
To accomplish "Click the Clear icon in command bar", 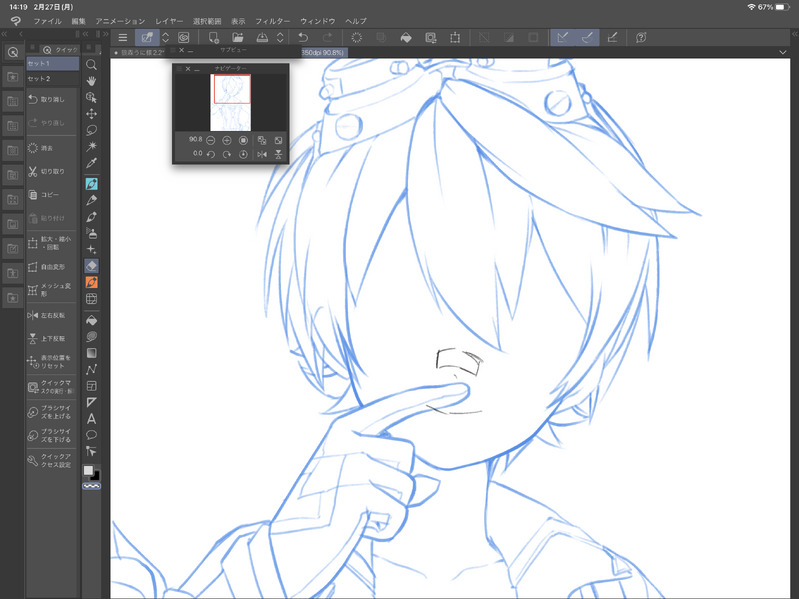I will 357,38.
